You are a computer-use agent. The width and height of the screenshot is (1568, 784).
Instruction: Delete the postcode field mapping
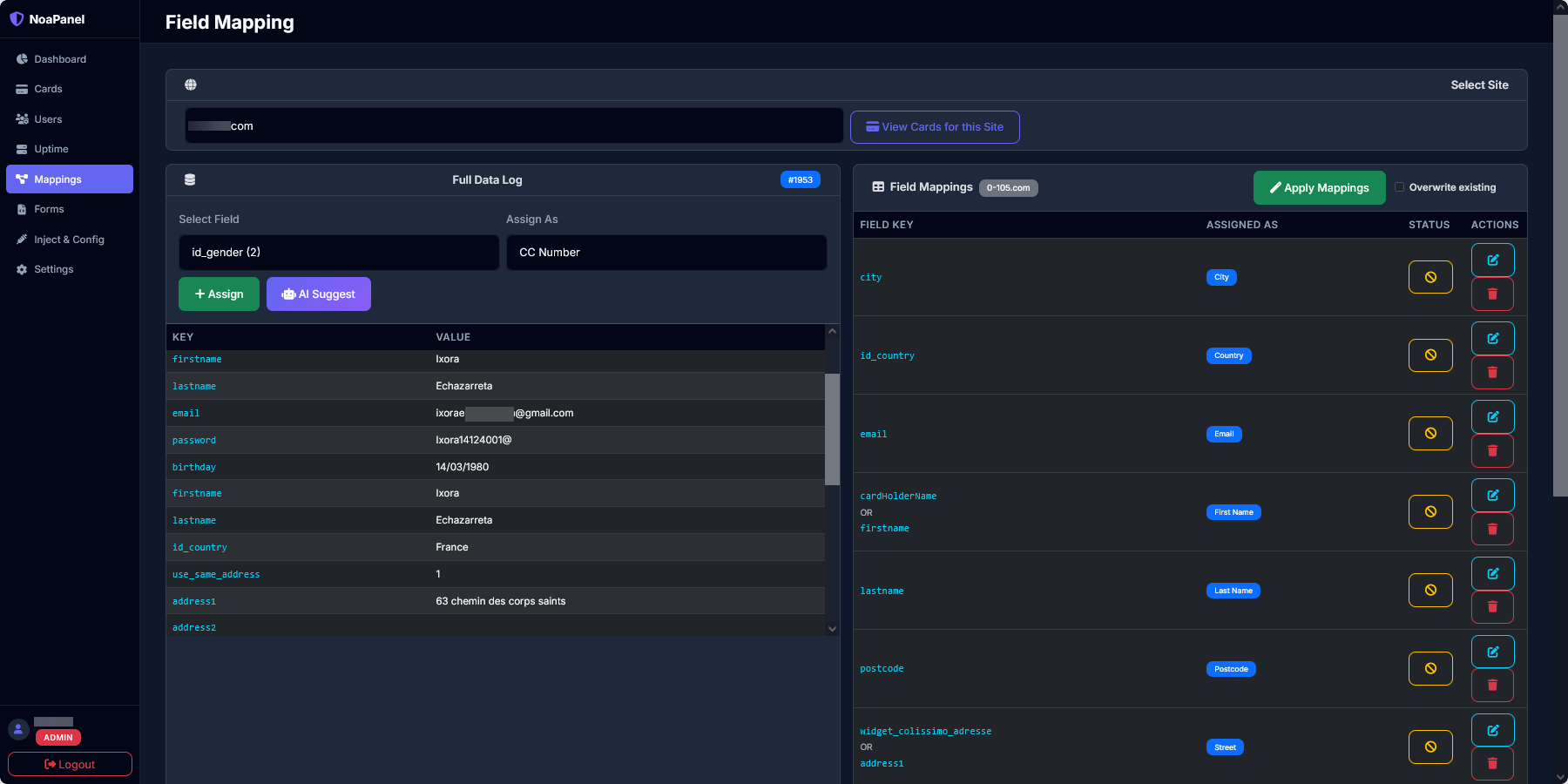click(x=1492, y=686)
